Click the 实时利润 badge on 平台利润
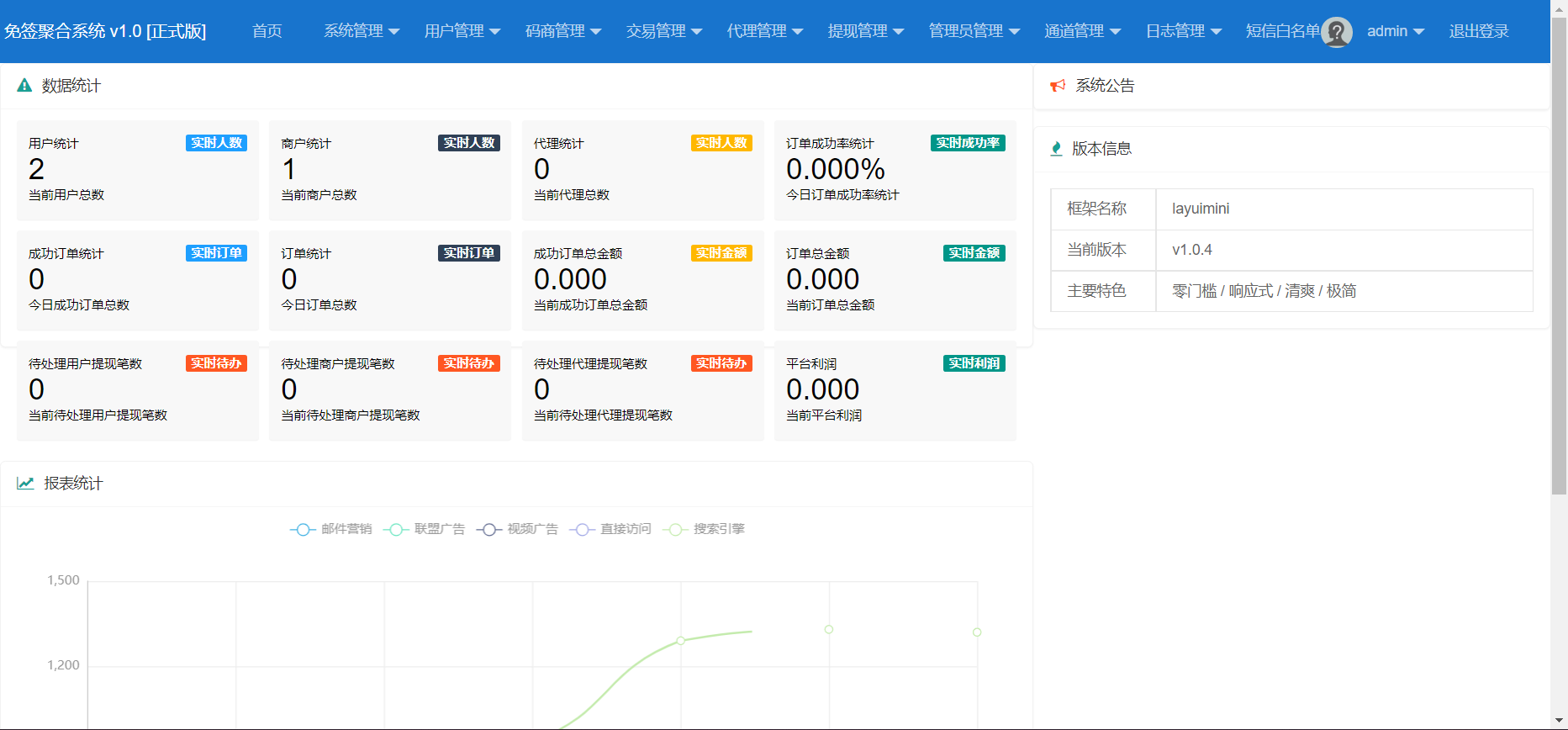This screenshot has width=1568, height=730. click(x=974, y=363)
